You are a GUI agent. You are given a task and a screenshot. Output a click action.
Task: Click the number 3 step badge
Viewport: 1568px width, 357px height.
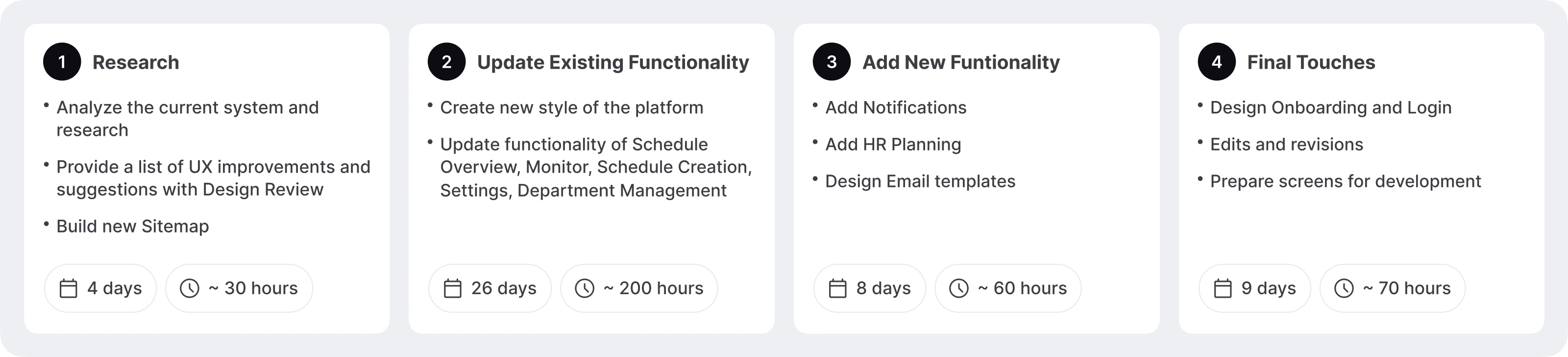pyautogui.click(x=832, y=62)
